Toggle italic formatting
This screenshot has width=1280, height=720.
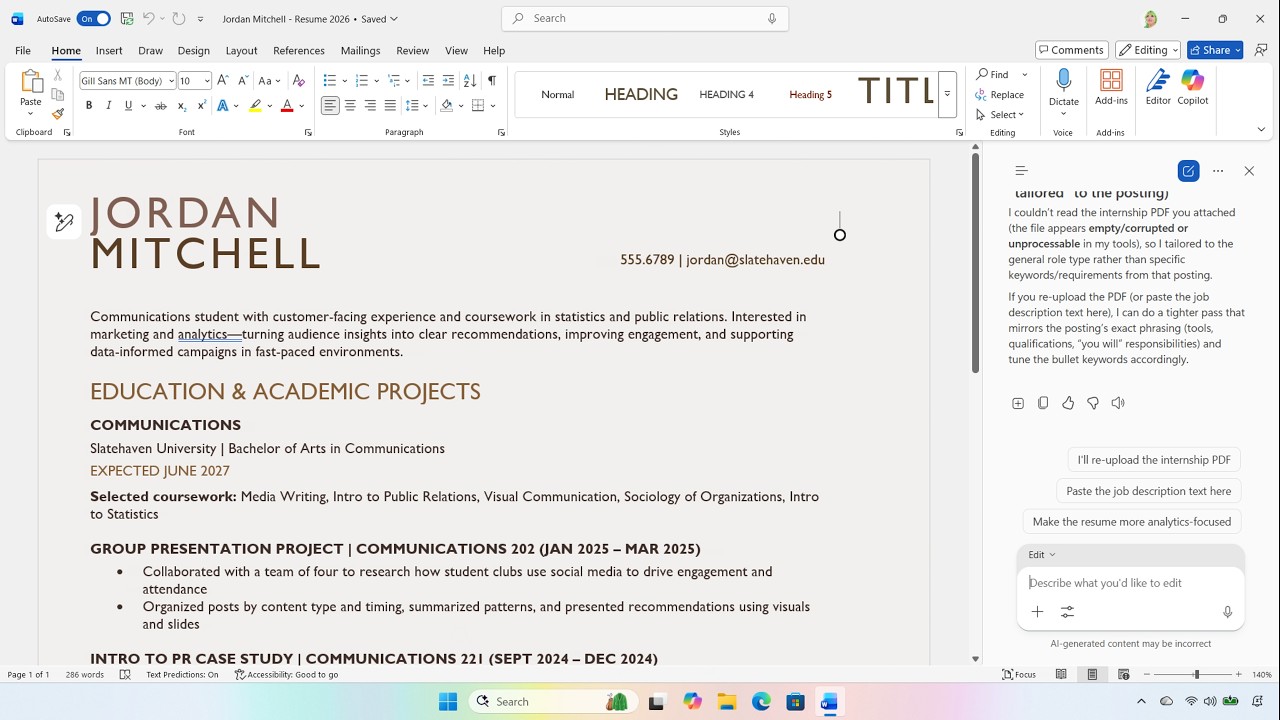(108, 106)
